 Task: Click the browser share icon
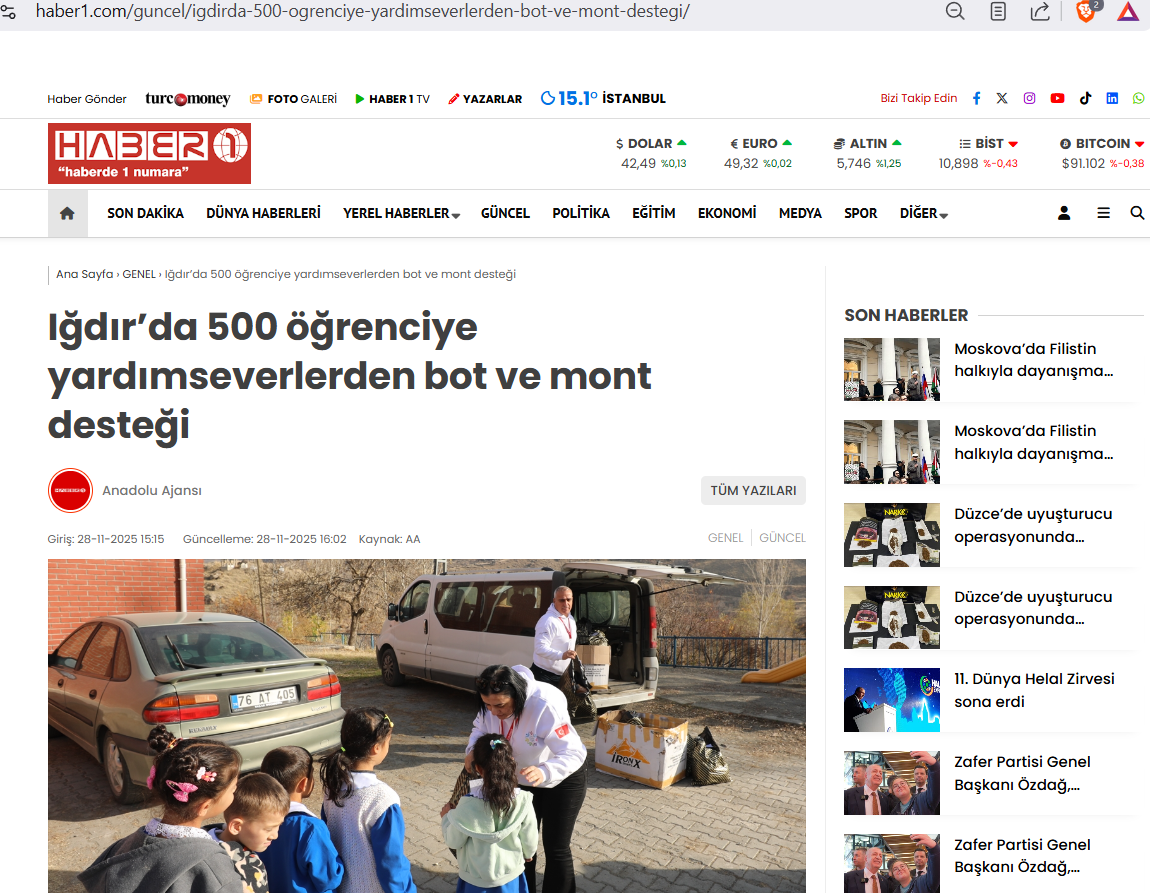[1039, 12]
